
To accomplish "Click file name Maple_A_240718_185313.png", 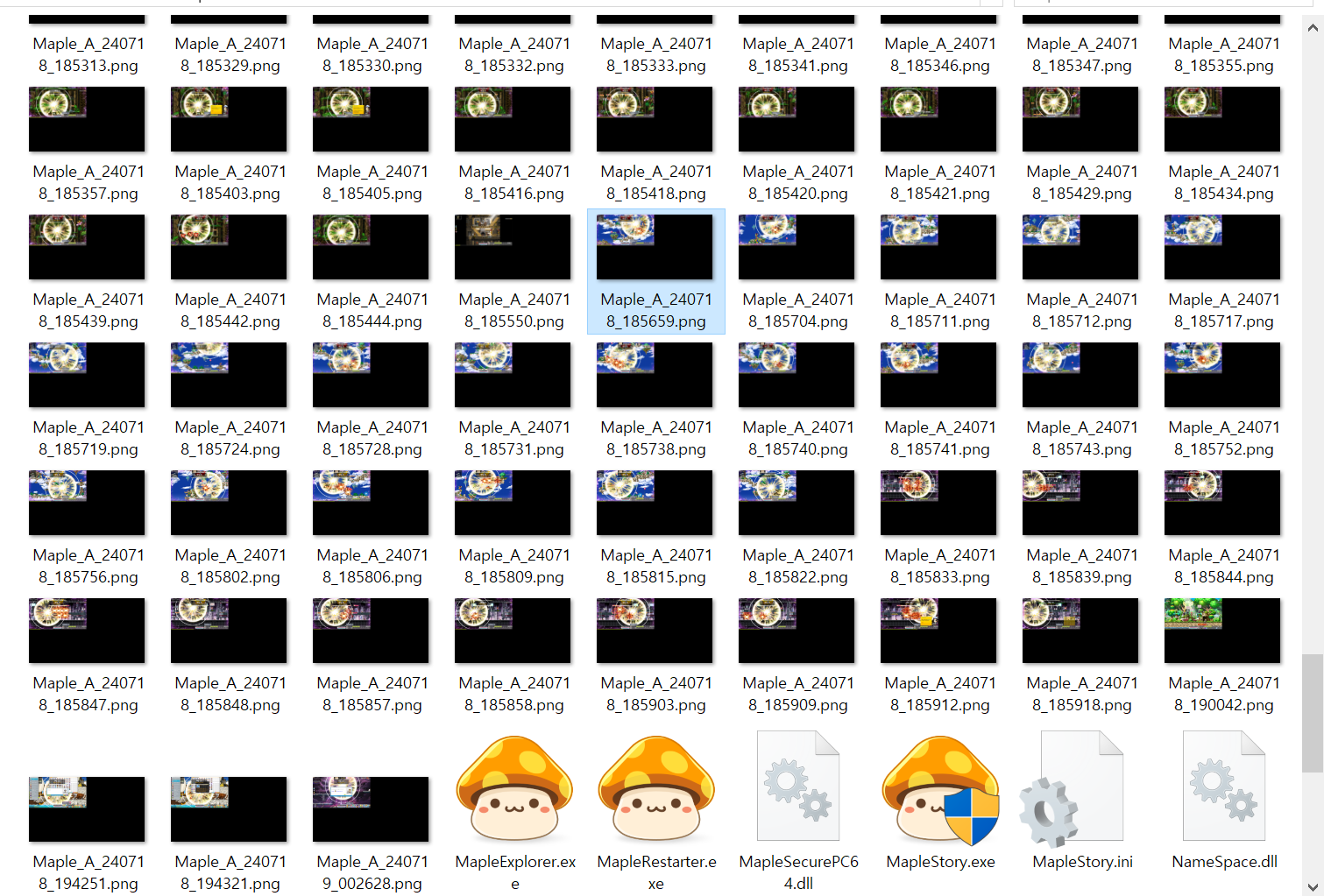I will click(x=89, y=54).
